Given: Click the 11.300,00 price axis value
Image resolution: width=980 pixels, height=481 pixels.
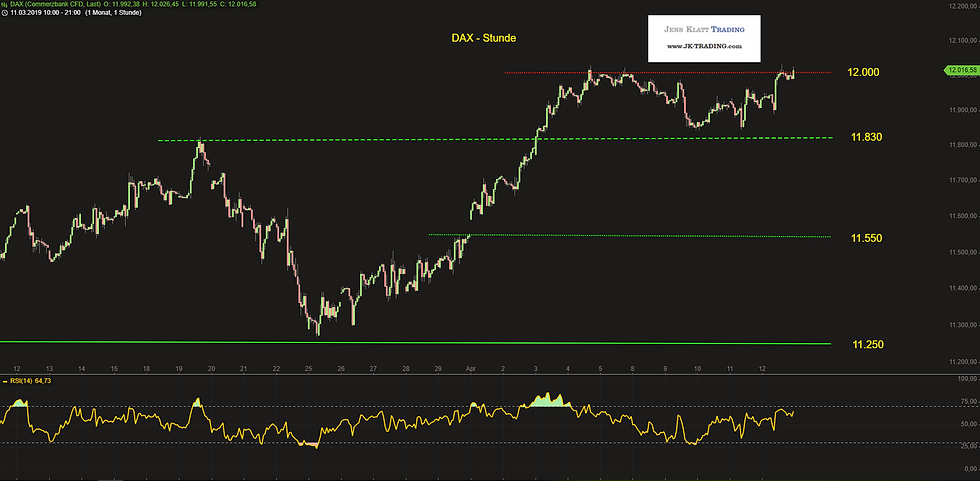Looking at the screenshot, I should [x=962, y=325].
